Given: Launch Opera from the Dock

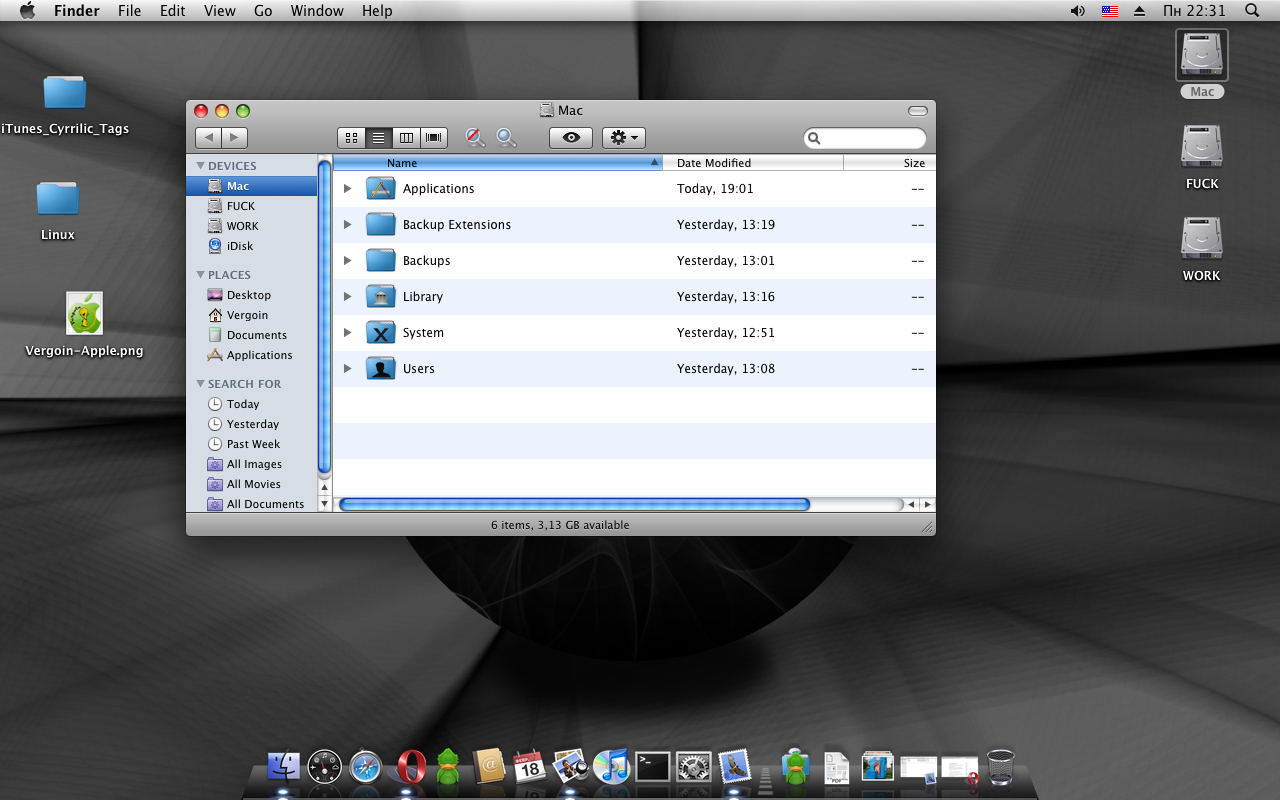Looking at the screenshot, I should (409, 767).
